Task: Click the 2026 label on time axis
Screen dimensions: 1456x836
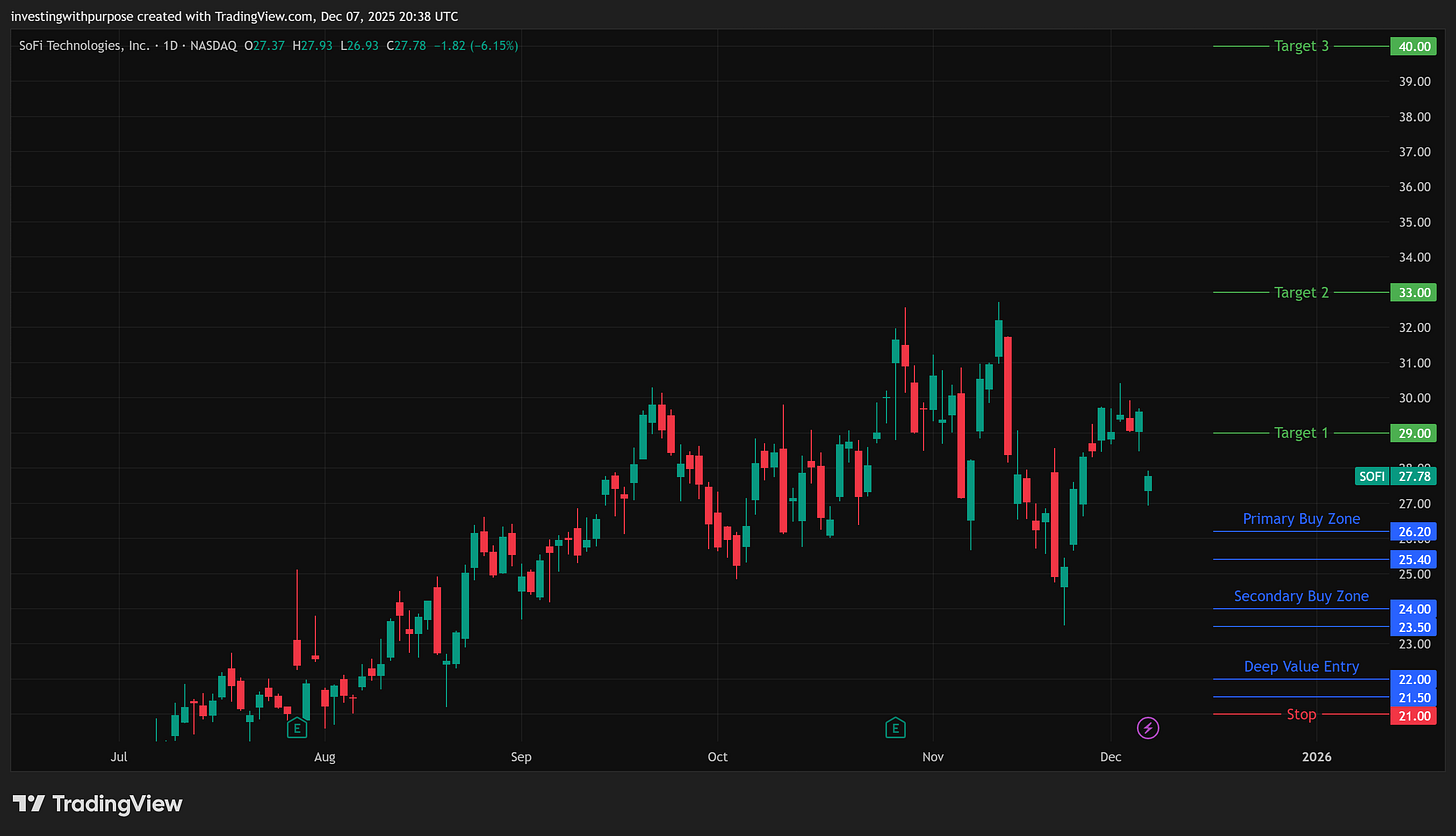Action: 1317,757
